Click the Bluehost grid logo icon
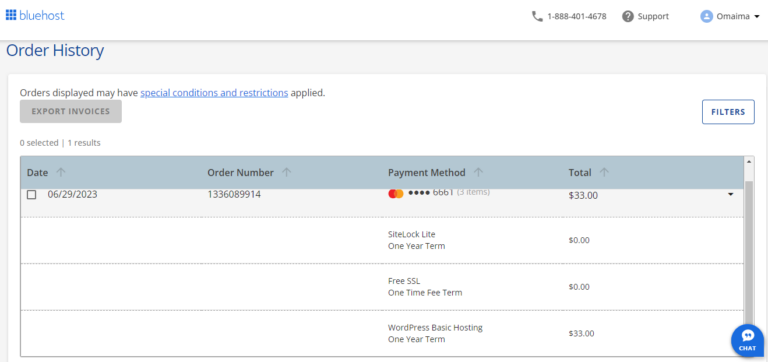768x362 pixels. click(x=11, y=15)
